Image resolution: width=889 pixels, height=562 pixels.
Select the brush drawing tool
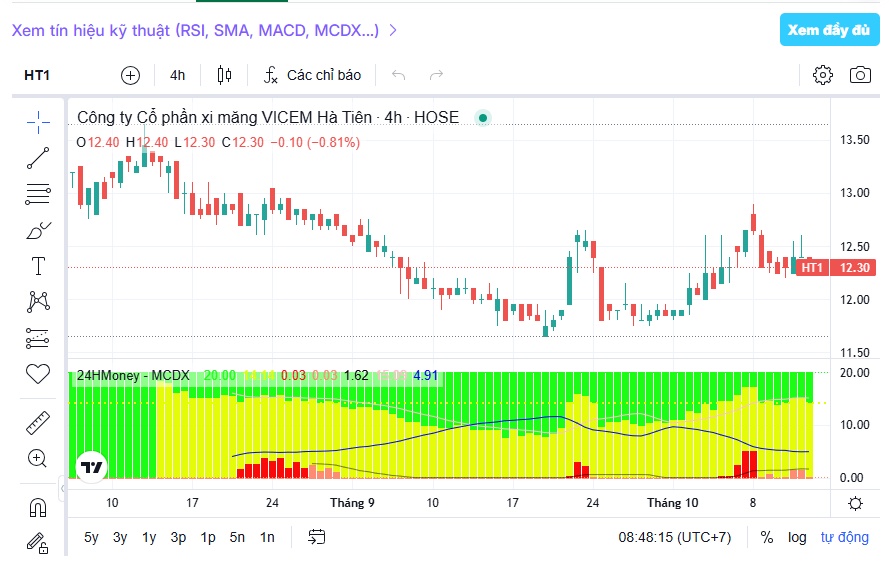click(38, 230)
